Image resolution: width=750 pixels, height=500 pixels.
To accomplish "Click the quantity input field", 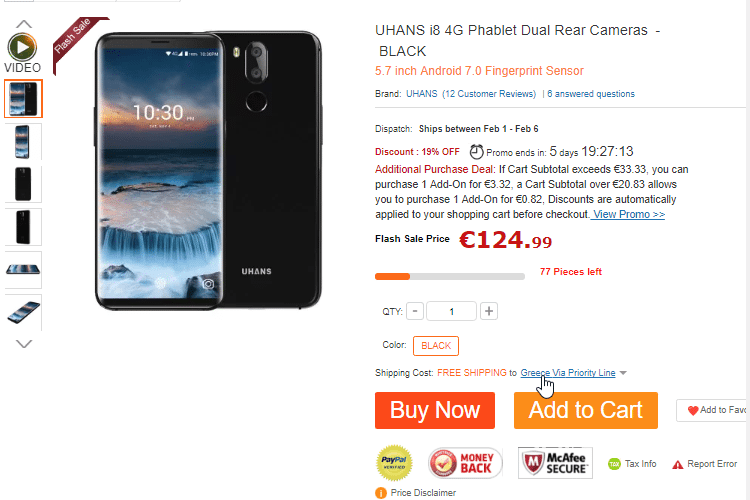I will (451, 311).
